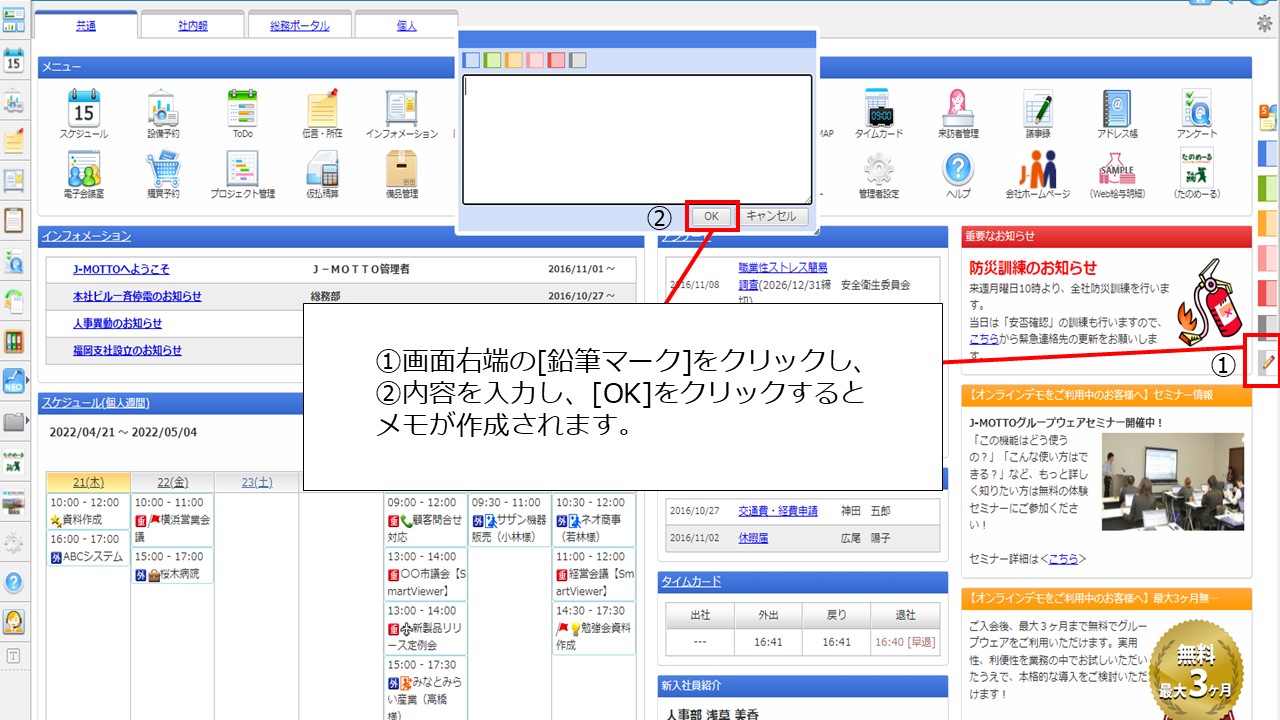Open the 管理者設定 gear icon
Screen dimensions: 1280x720
click(x=879, y=168)
